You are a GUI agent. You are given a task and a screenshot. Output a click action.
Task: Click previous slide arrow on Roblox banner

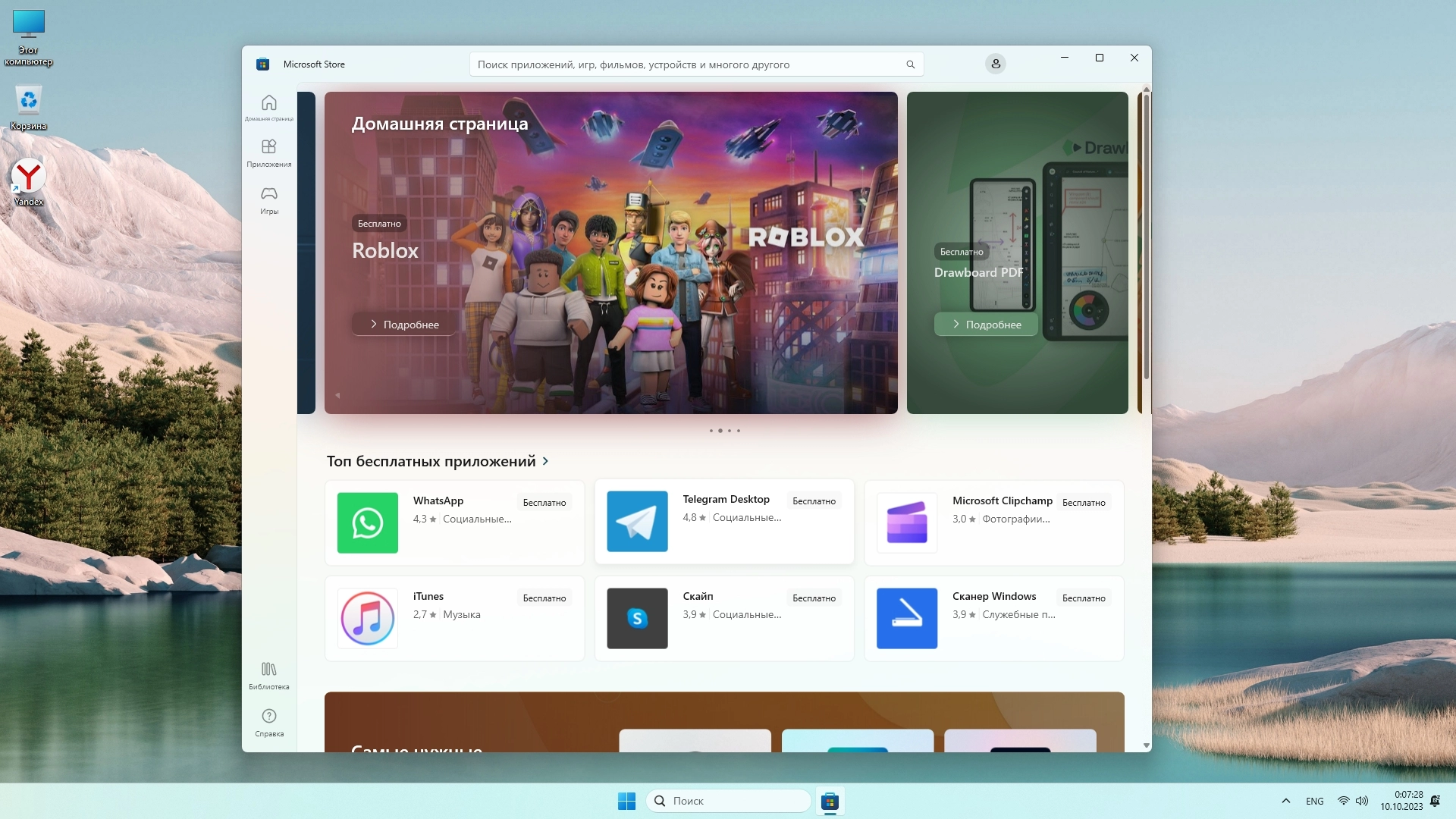pyautogui.click(x=337, y=395)
